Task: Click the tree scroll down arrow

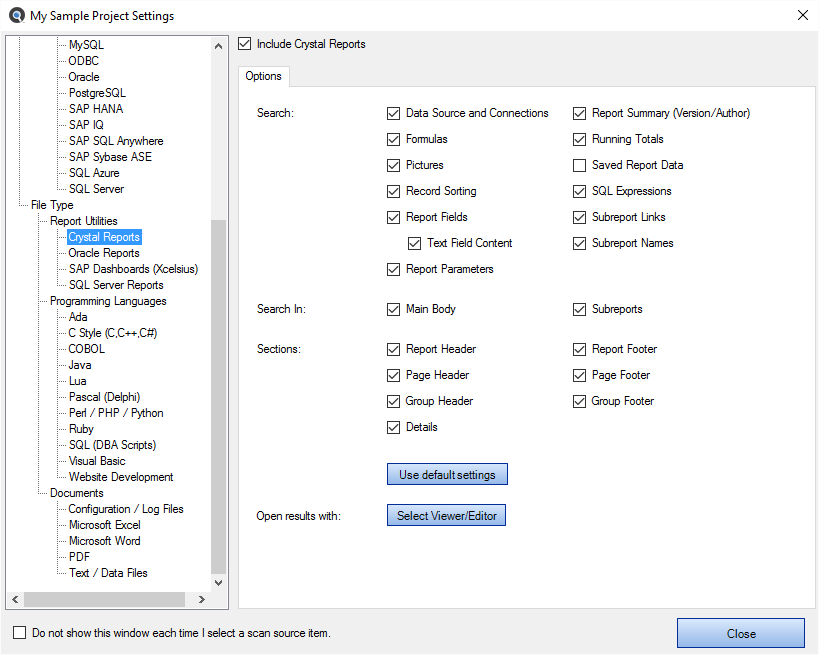Action: point(218,582)
